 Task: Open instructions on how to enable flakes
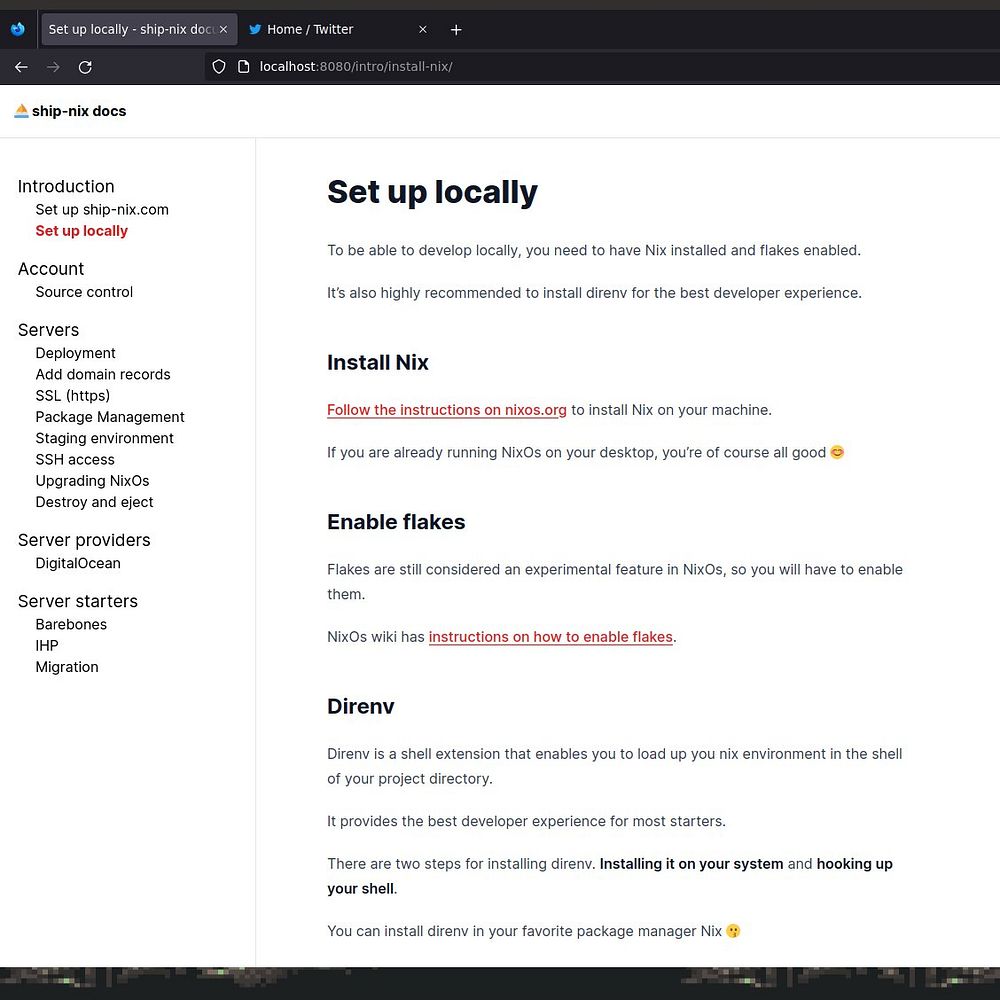(550, 637)
